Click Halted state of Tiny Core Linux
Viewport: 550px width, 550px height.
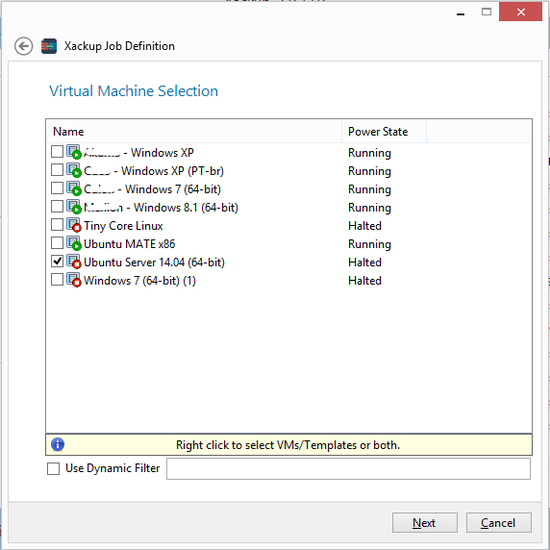point(364,226)
